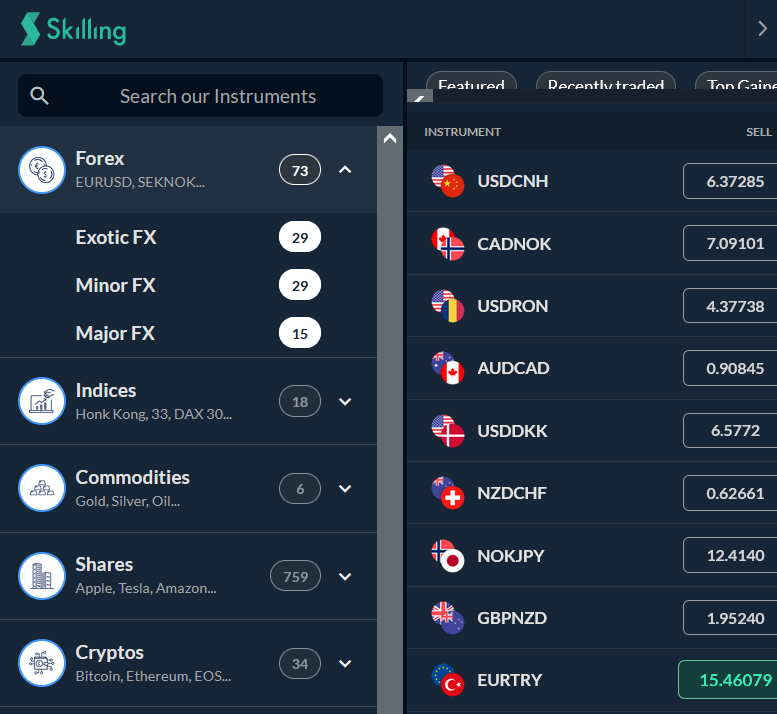The height and width of the screenshot is (714, 777).
Task: Expand the Cryptos category chevron
Action: [345, 663]
